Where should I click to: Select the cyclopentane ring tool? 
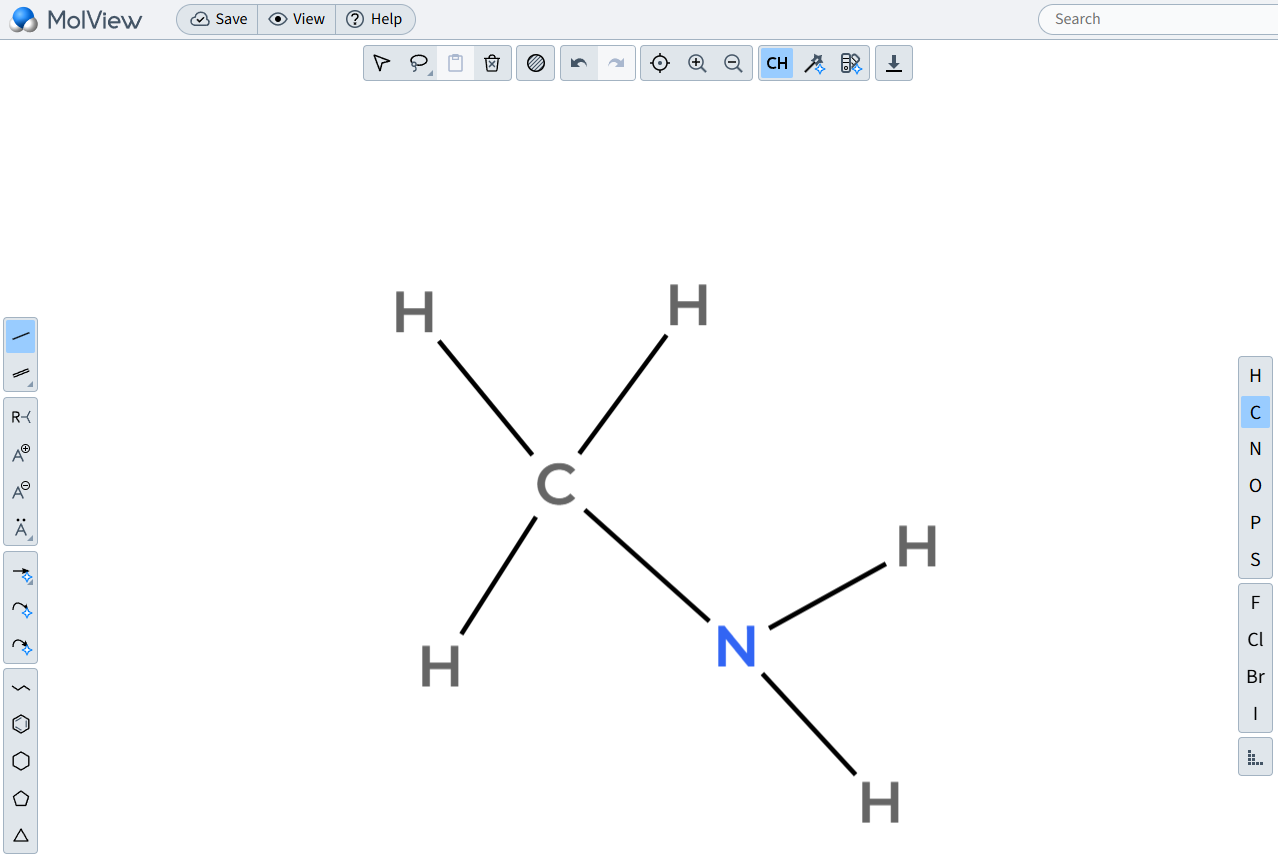point(21,798)
